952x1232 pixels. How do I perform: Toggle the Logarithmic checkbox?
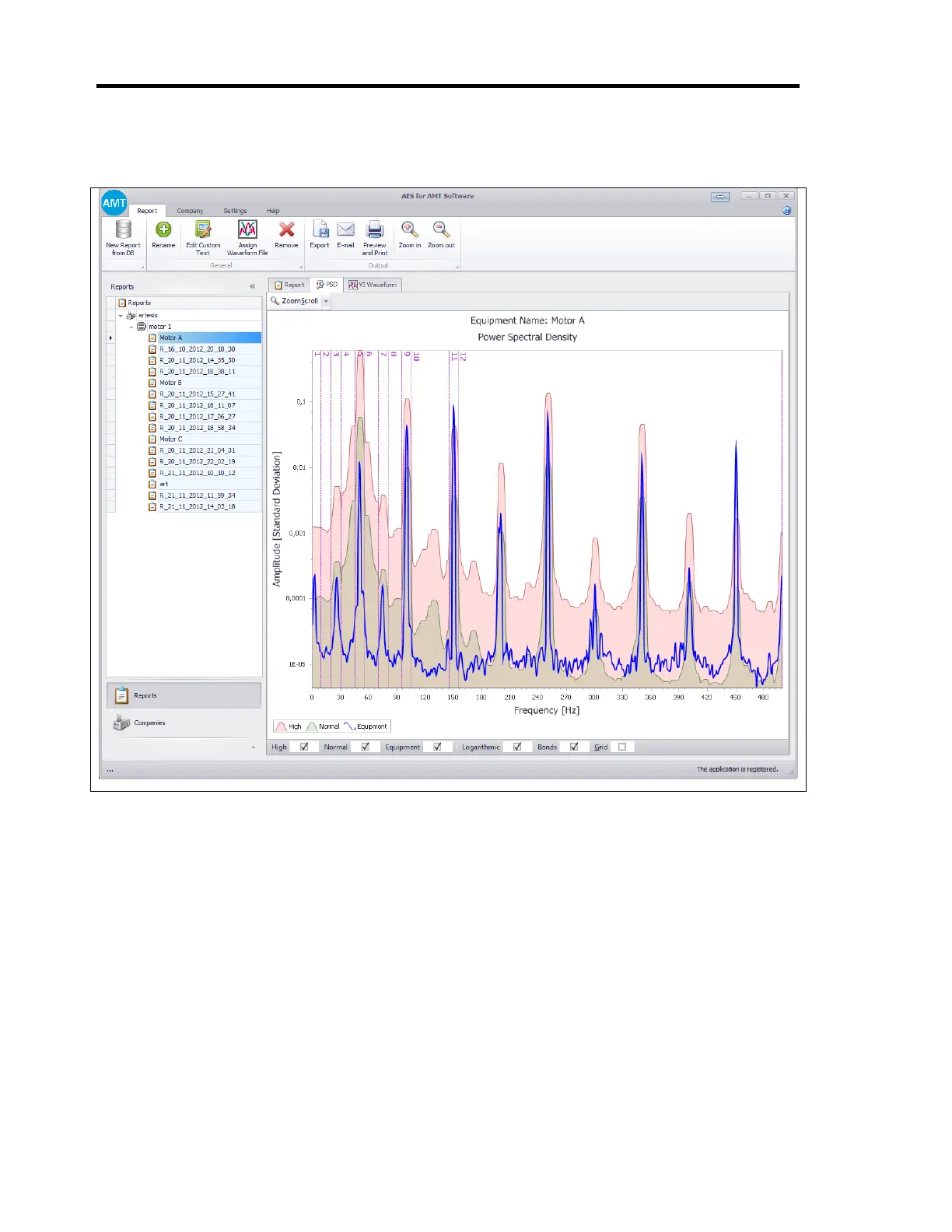pos(517,747)
